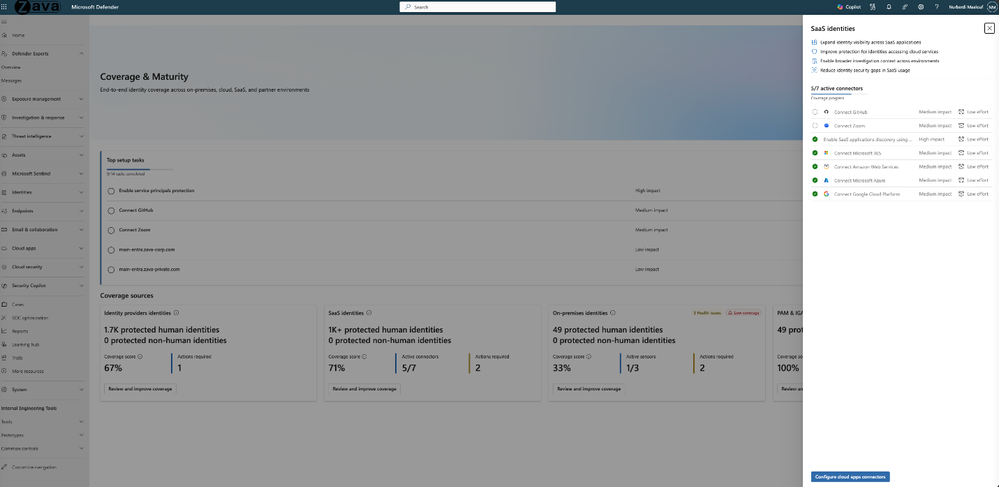The height and width of the screenshot is (487, 999).
Task: Open the user account avatar
Action: tap(991, 7)
